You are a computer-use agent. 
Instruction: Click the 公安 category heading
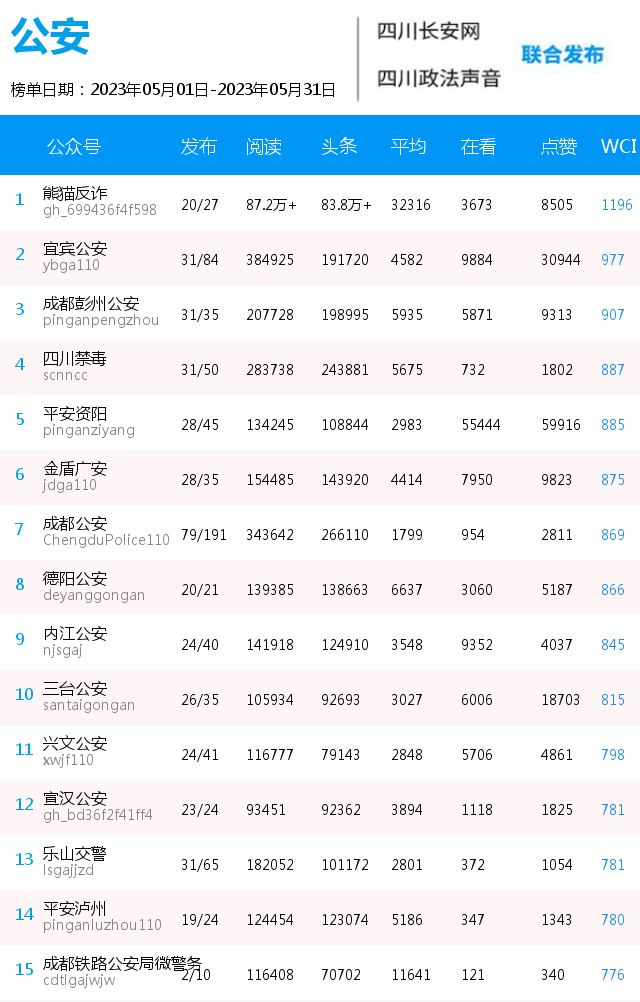coord(50,36)
